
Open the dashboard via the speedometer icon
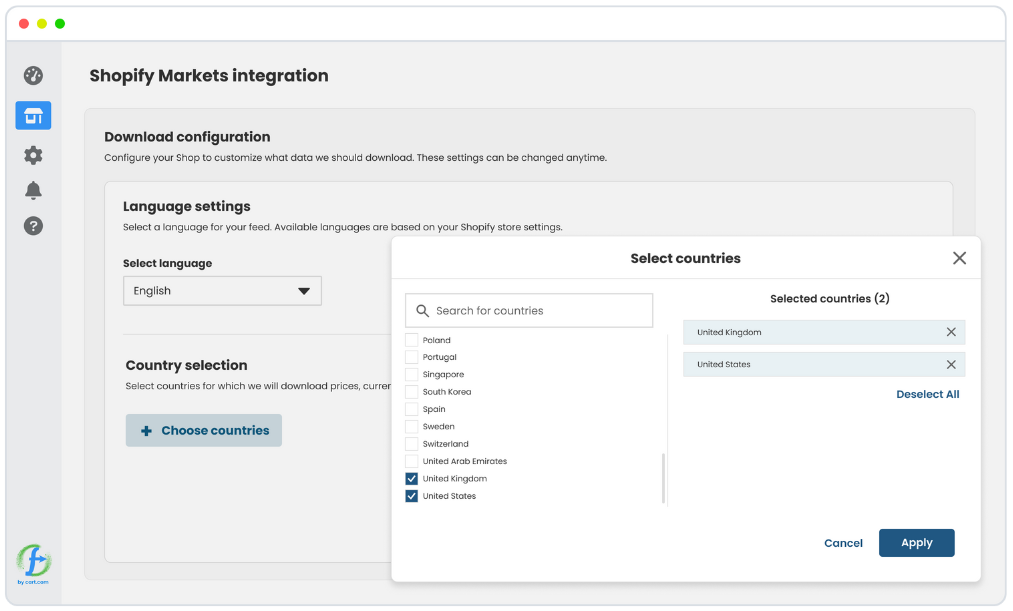[33, 75]
